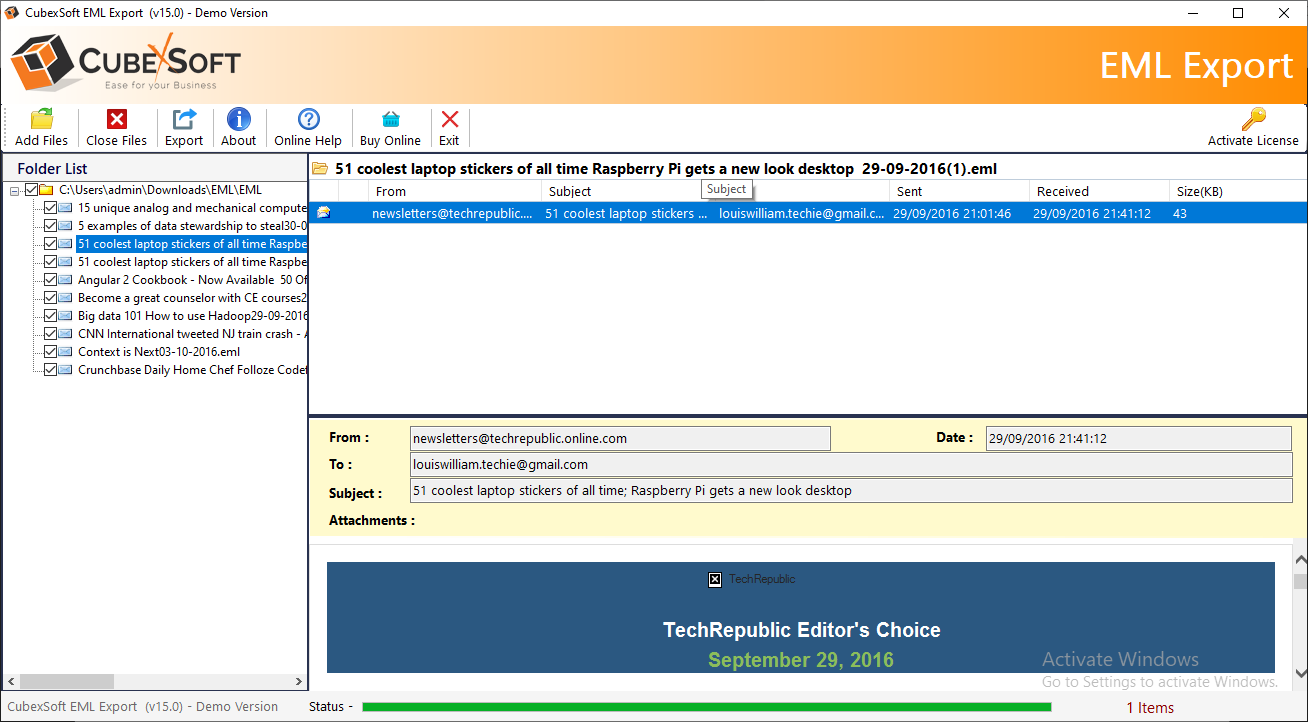1308x722 pixels.
Task: Select Become a great counselor file
Action: (192, 298)
